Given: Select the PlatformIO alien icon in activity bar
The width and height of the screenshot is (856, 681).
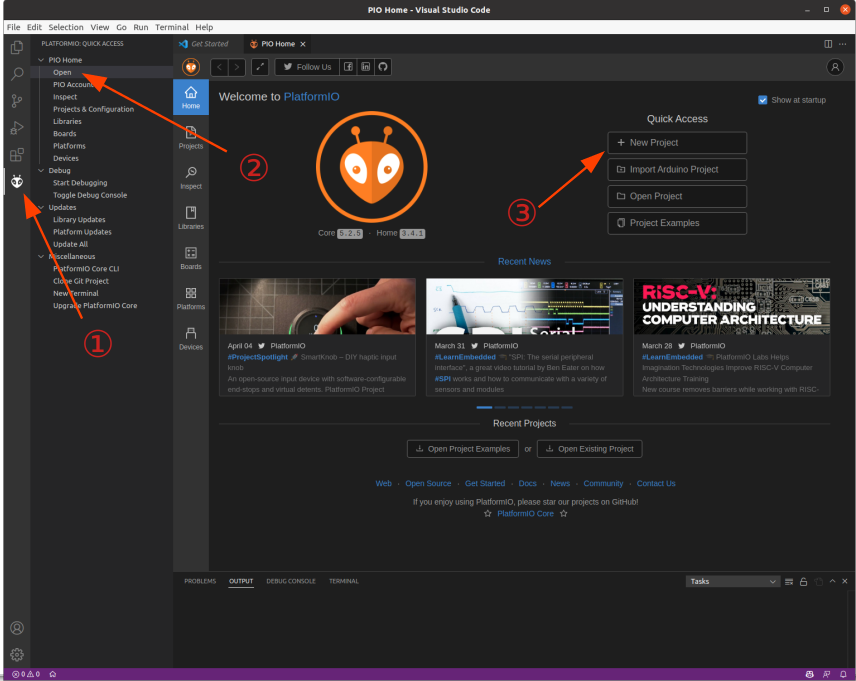Looking at the screenshot, I should coord(17,181).
